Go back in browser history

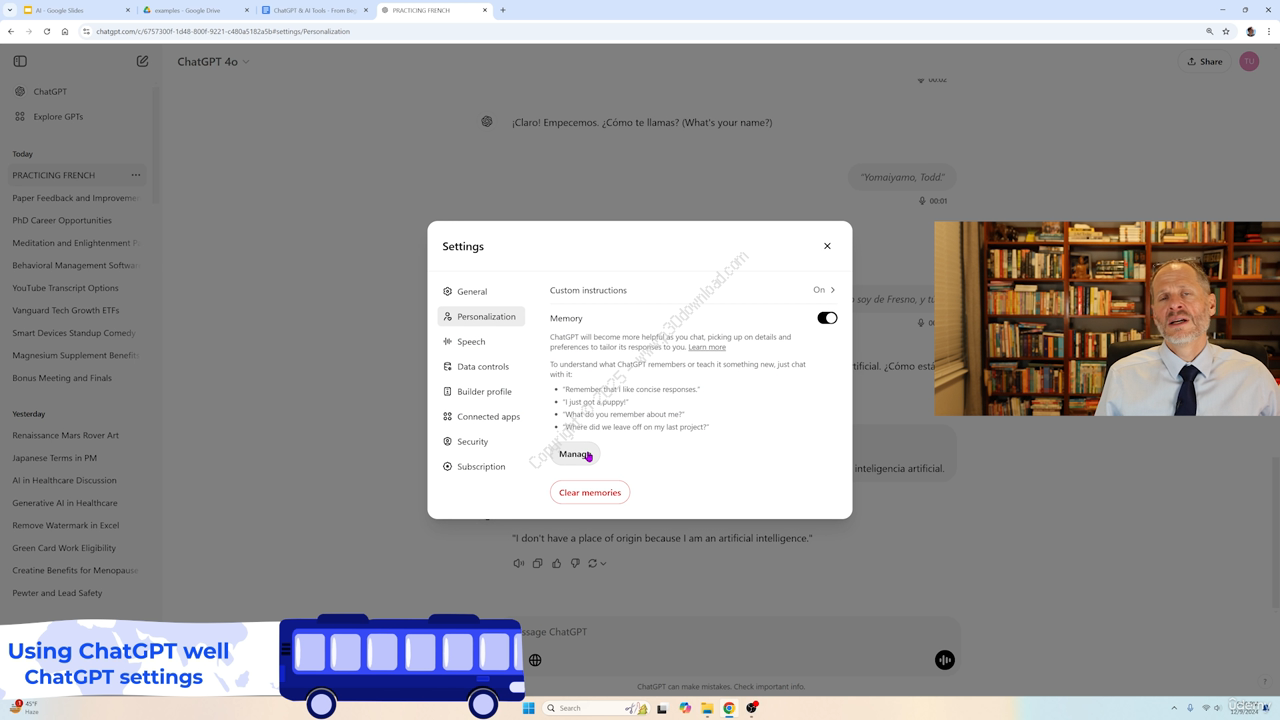tap(11, 31)
